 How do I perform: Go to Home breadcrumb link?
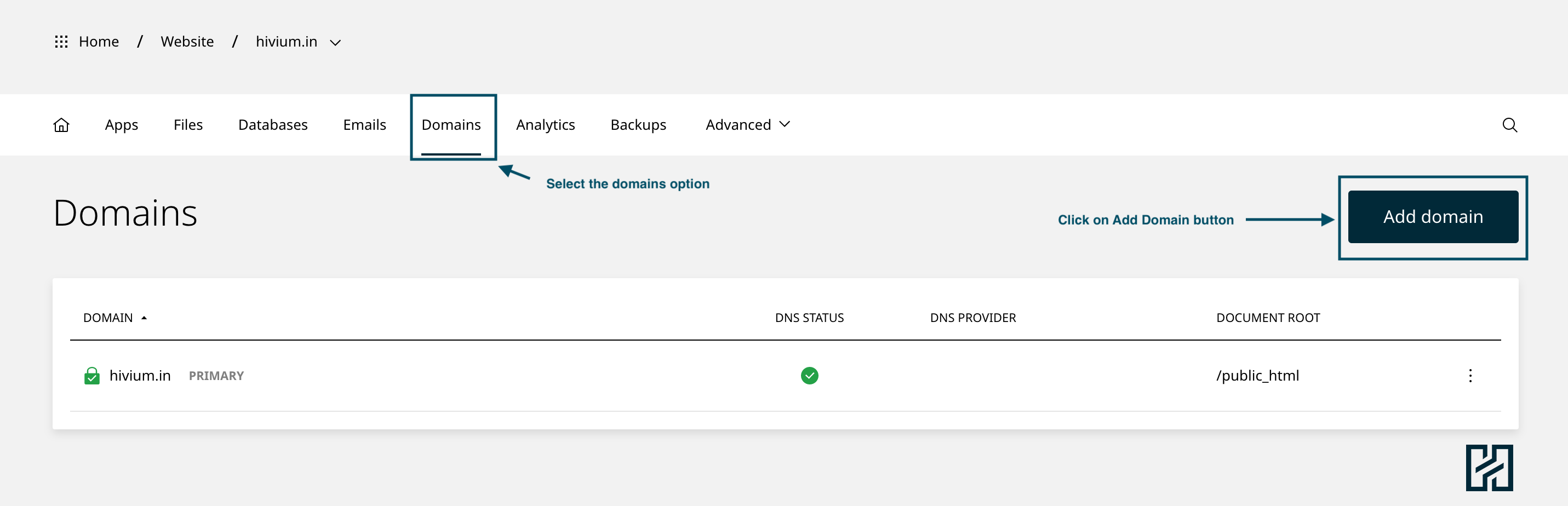99,42
